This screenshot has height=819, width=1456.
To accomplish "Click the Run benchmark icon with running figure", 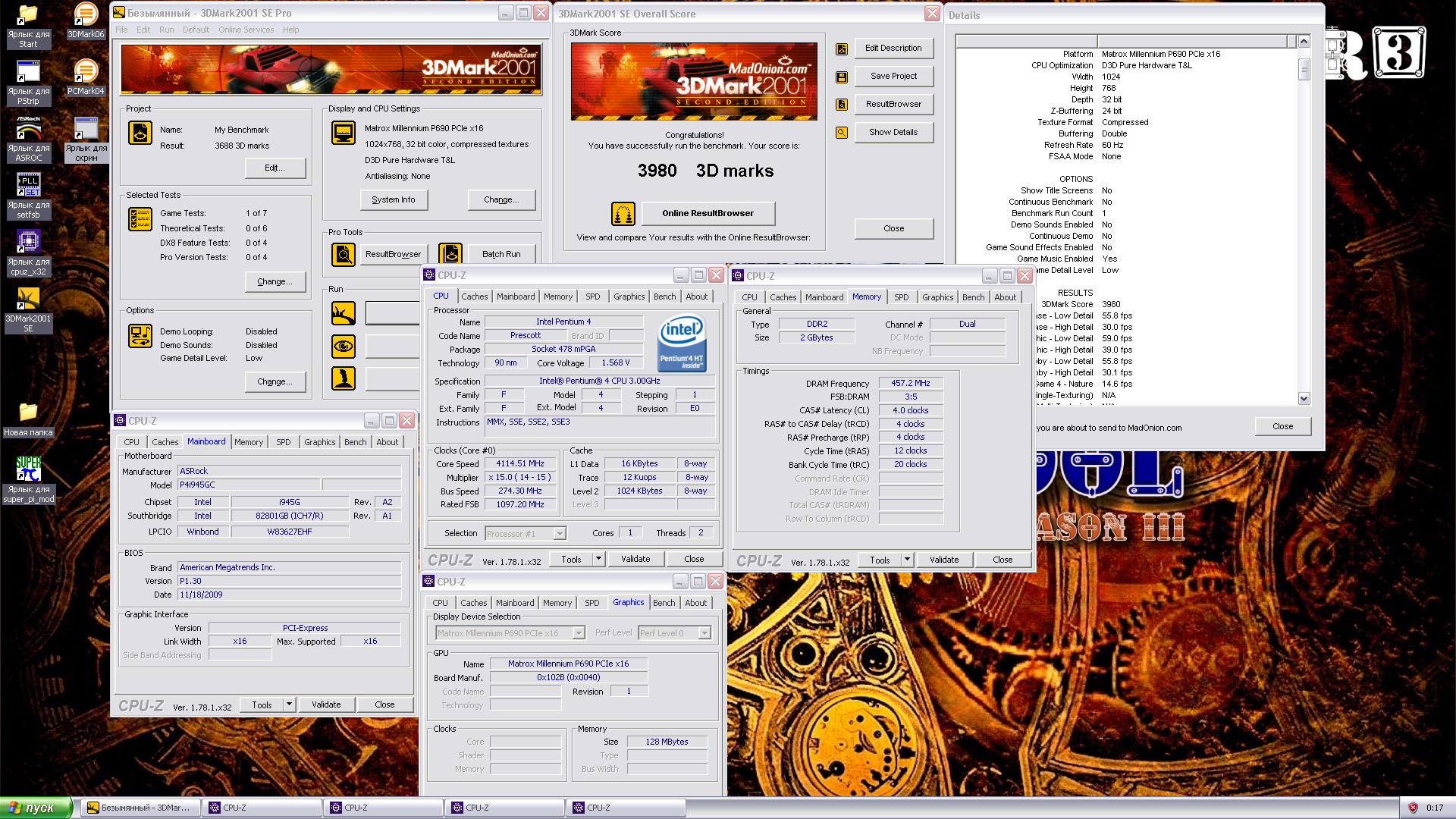I will tap(344, 312).
